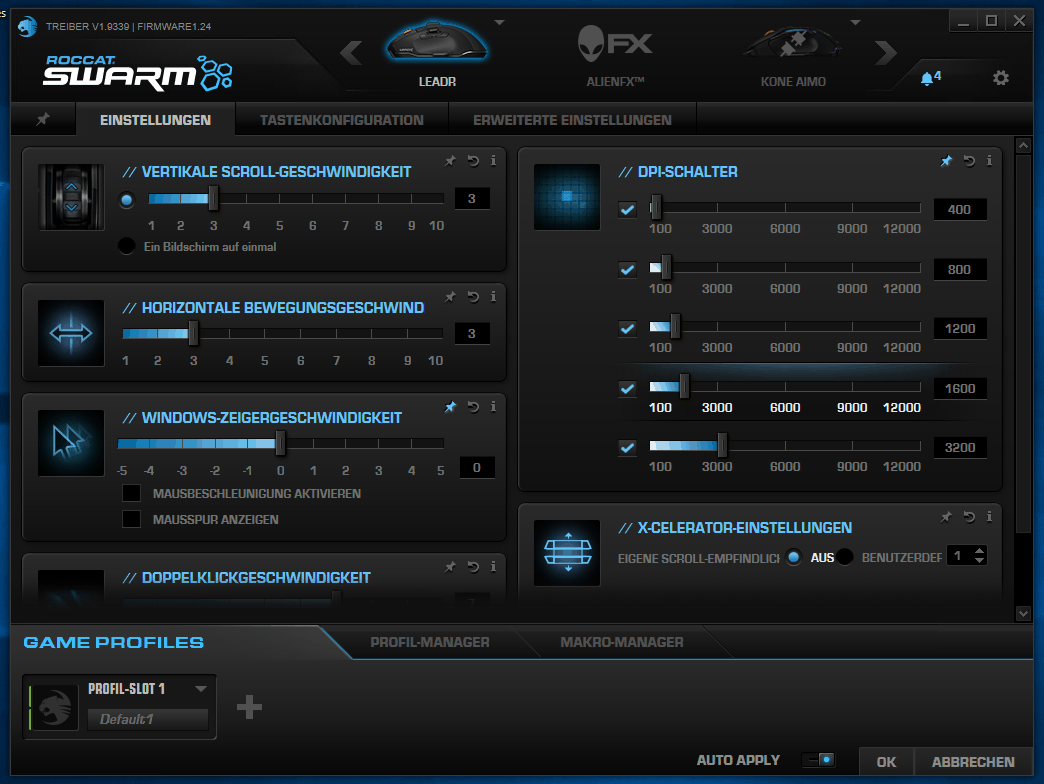Pin the horizontal movement speed panel
This screenshot has height=784, width=1044.
coord(451,296)
